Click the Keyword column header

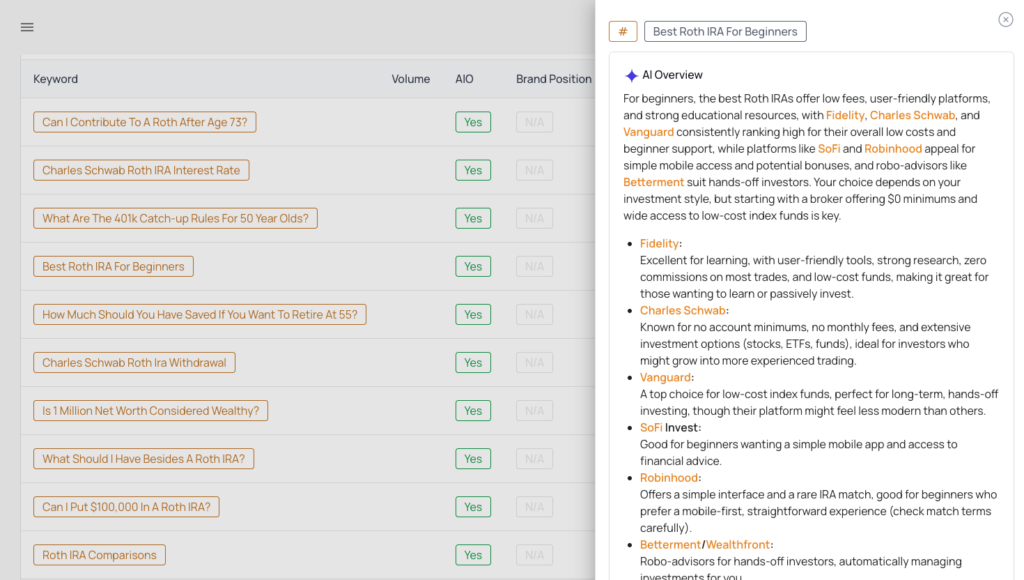55,79
